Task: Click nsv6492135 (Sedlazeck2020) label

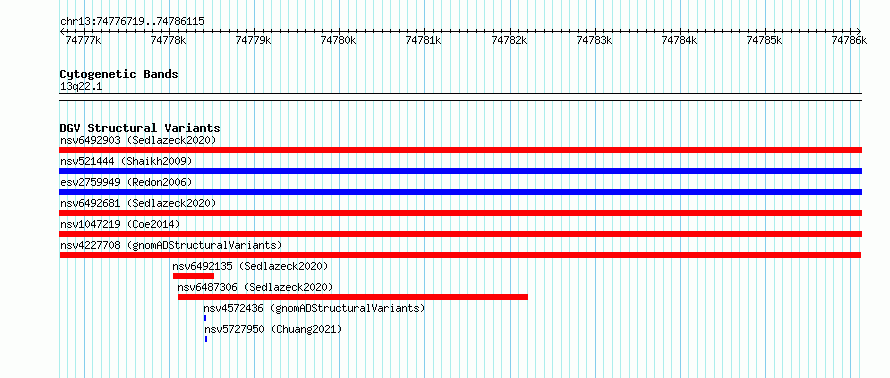Action: (x=250, y=266)
